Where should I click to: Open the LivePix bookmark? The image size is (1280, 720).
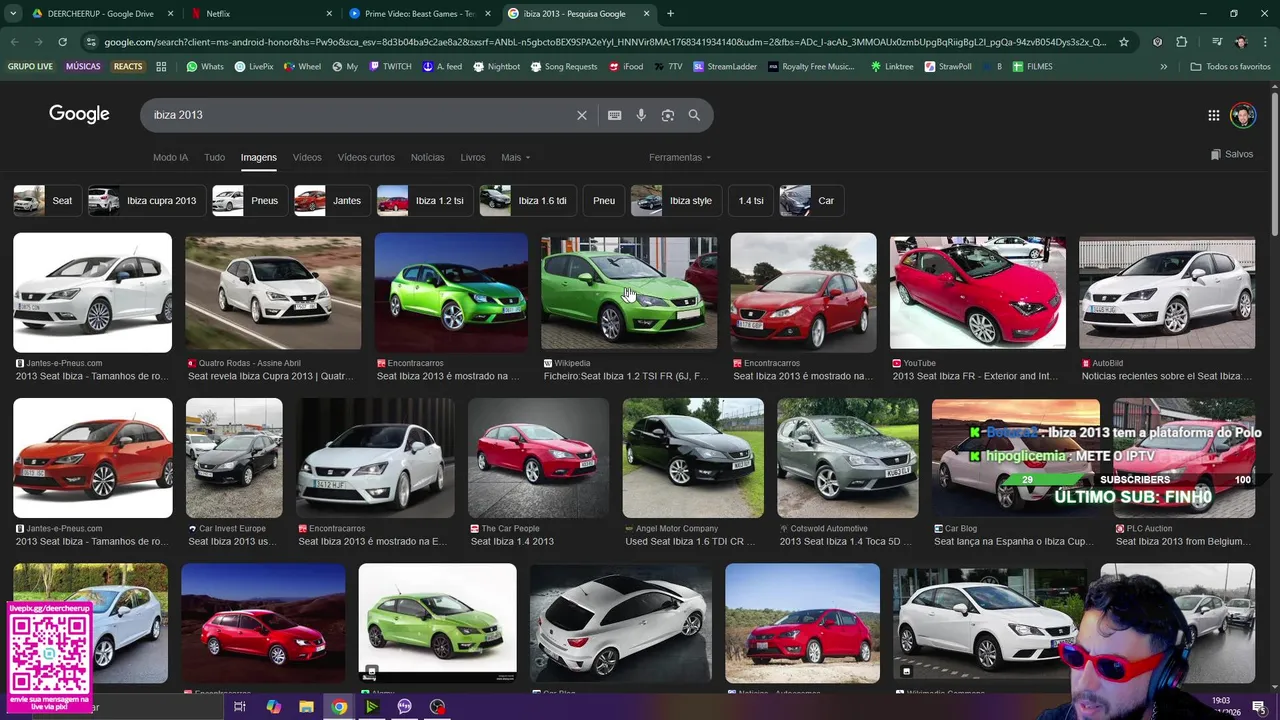click(254, 66)
